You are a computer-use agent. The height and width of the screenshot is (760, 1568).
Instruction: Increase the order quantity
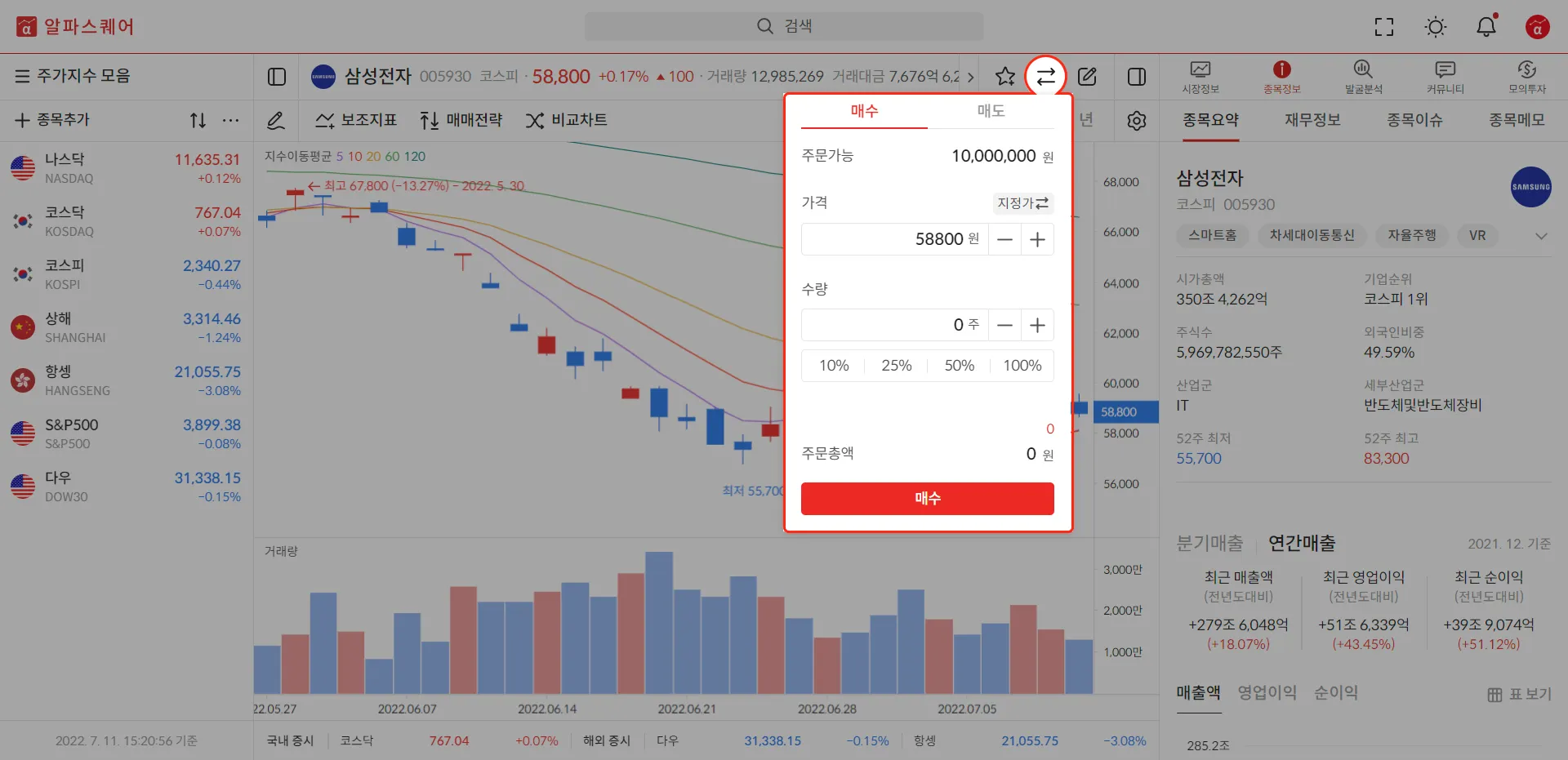pos(1037,325)
